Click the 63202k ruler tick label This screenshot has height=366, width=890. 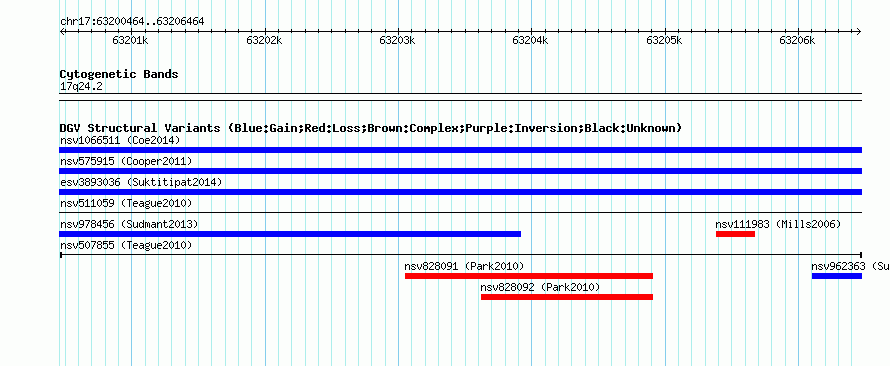tap(264, 41)
